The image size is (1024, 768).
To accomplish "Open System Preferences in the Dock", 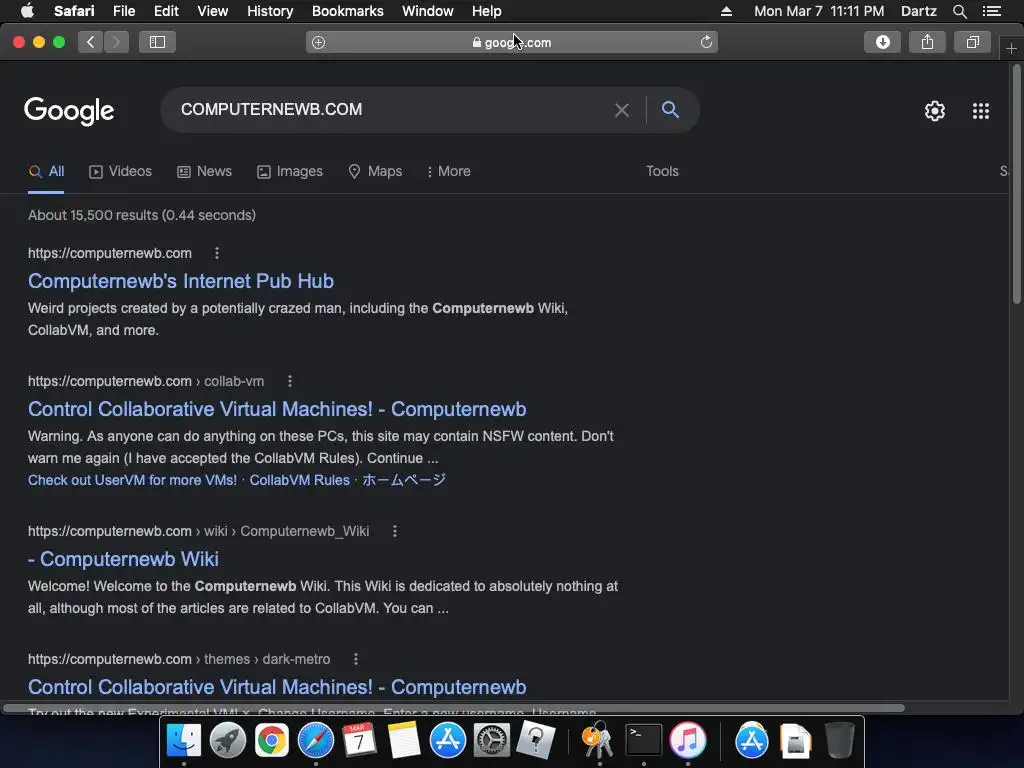I will [491, 740].
